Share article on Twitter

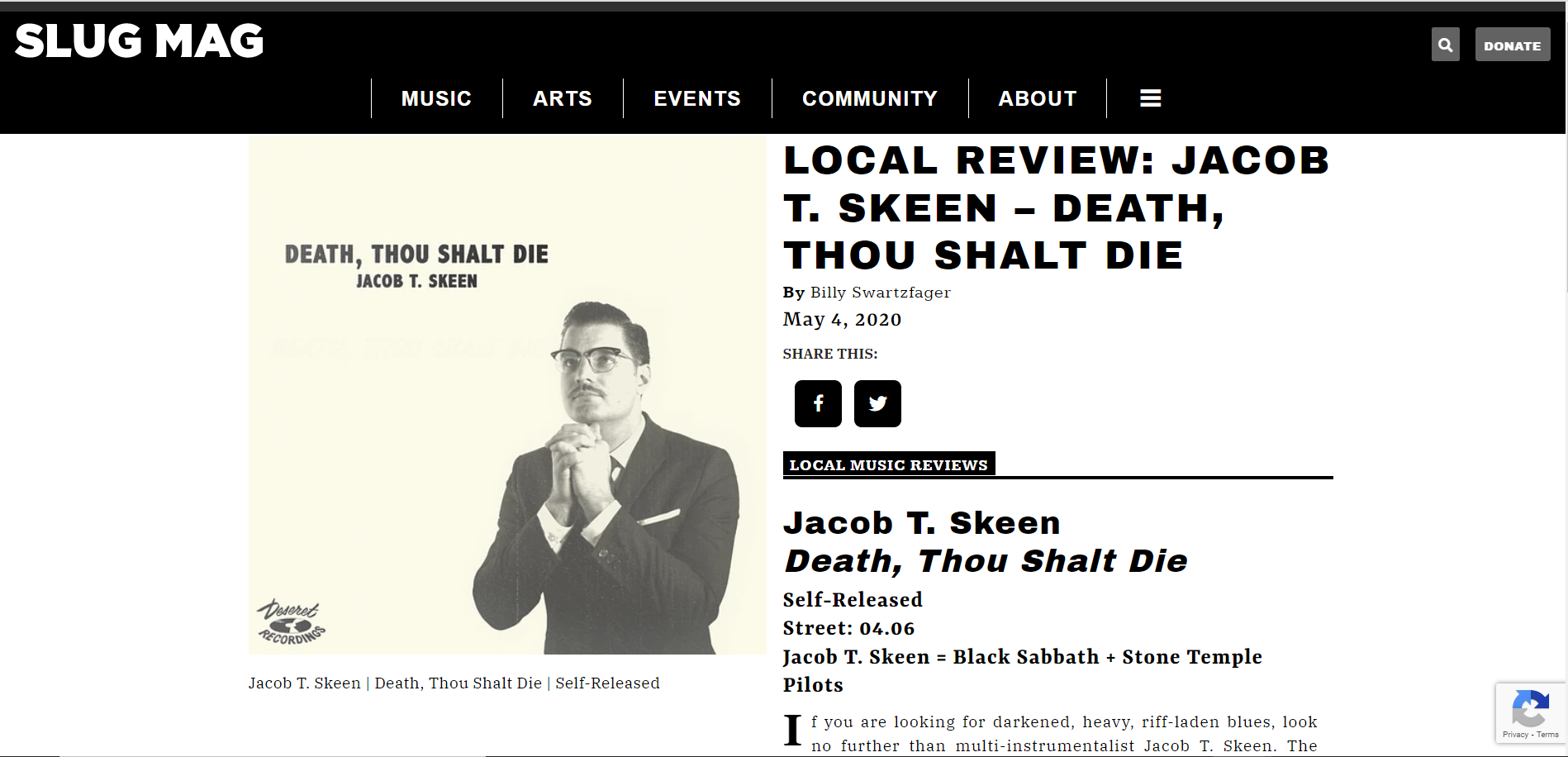[877, 403]
